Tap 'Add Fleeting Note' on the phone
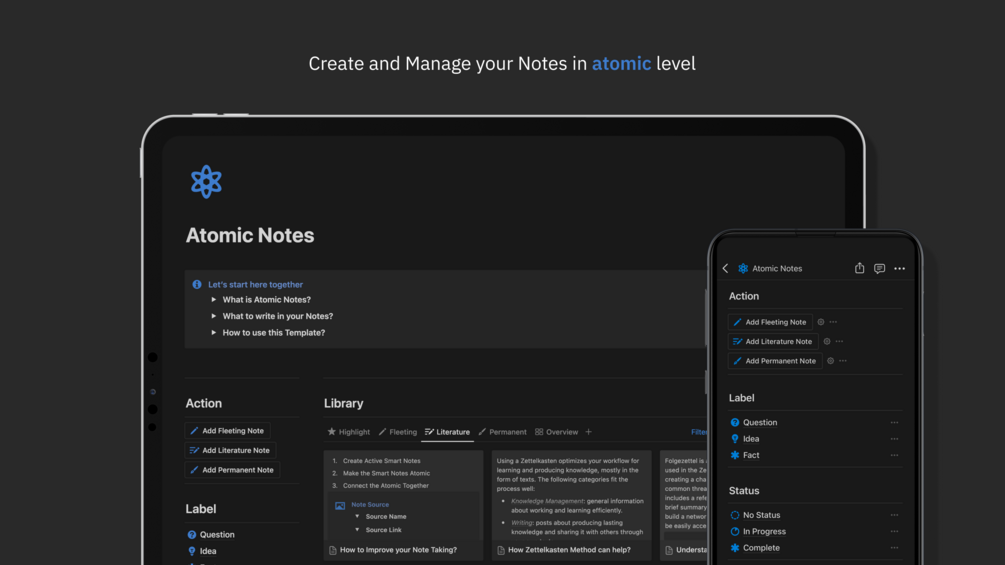 pyautogui.click(x=770, y=322)
